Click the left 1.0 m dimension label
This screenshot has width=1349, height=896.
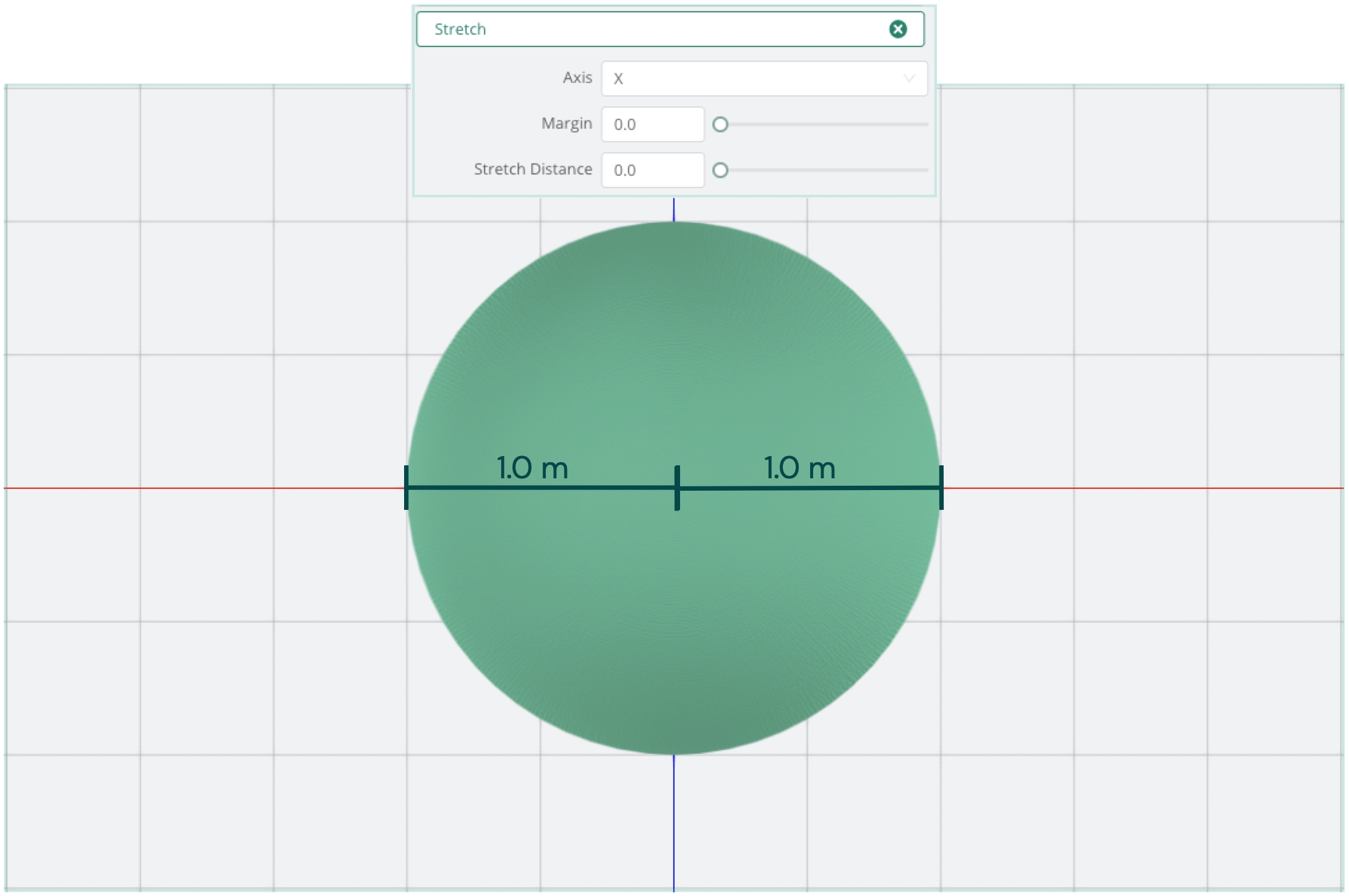532,468
